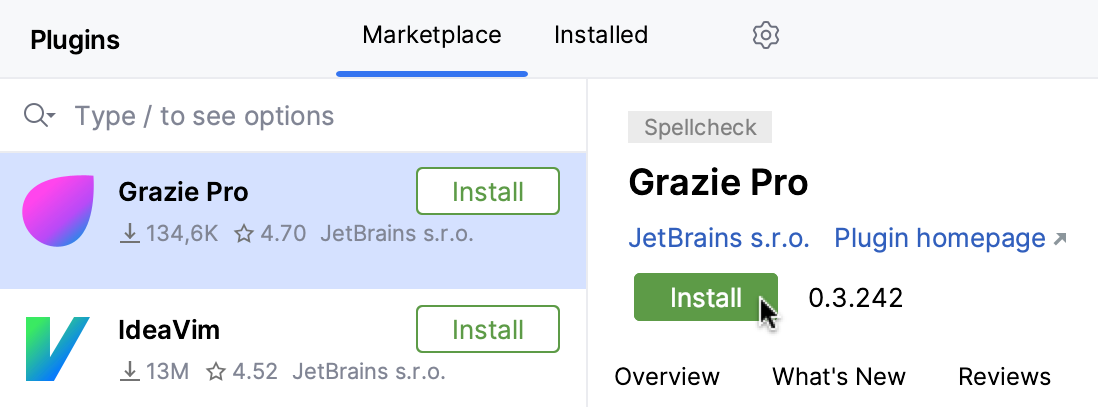1098x407 pixels.
Task: Open the JetBrains s.r.o. vendor link
Action: [719, 240]
